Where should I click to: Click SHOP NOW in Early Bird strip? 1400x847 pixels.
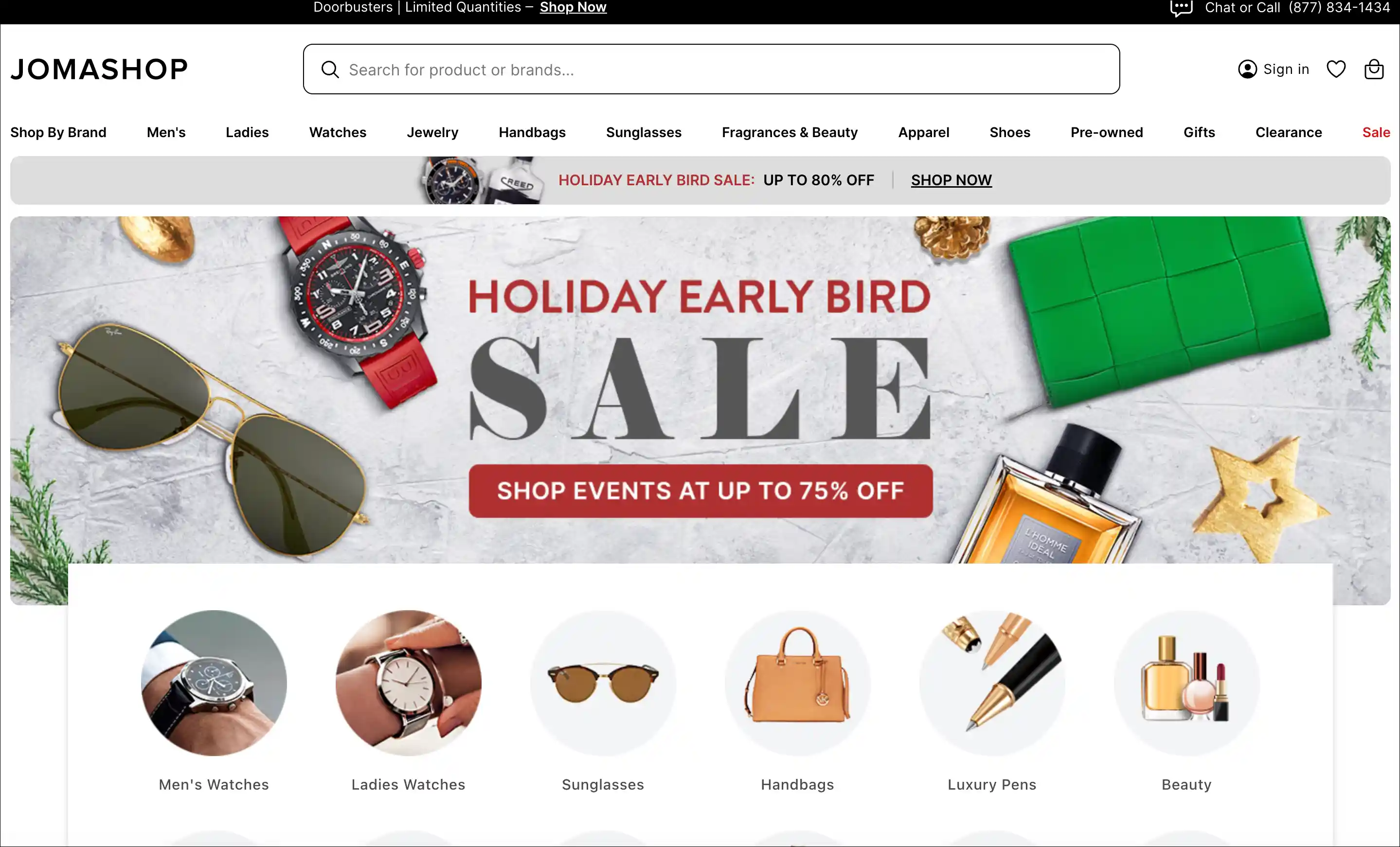point(951,180)
